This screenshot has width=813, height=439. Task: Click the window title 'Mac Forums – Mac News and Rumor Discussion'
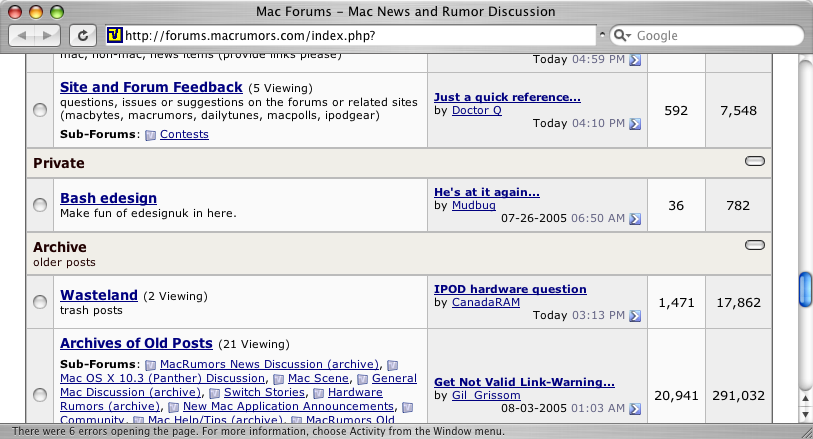[405, 11]
